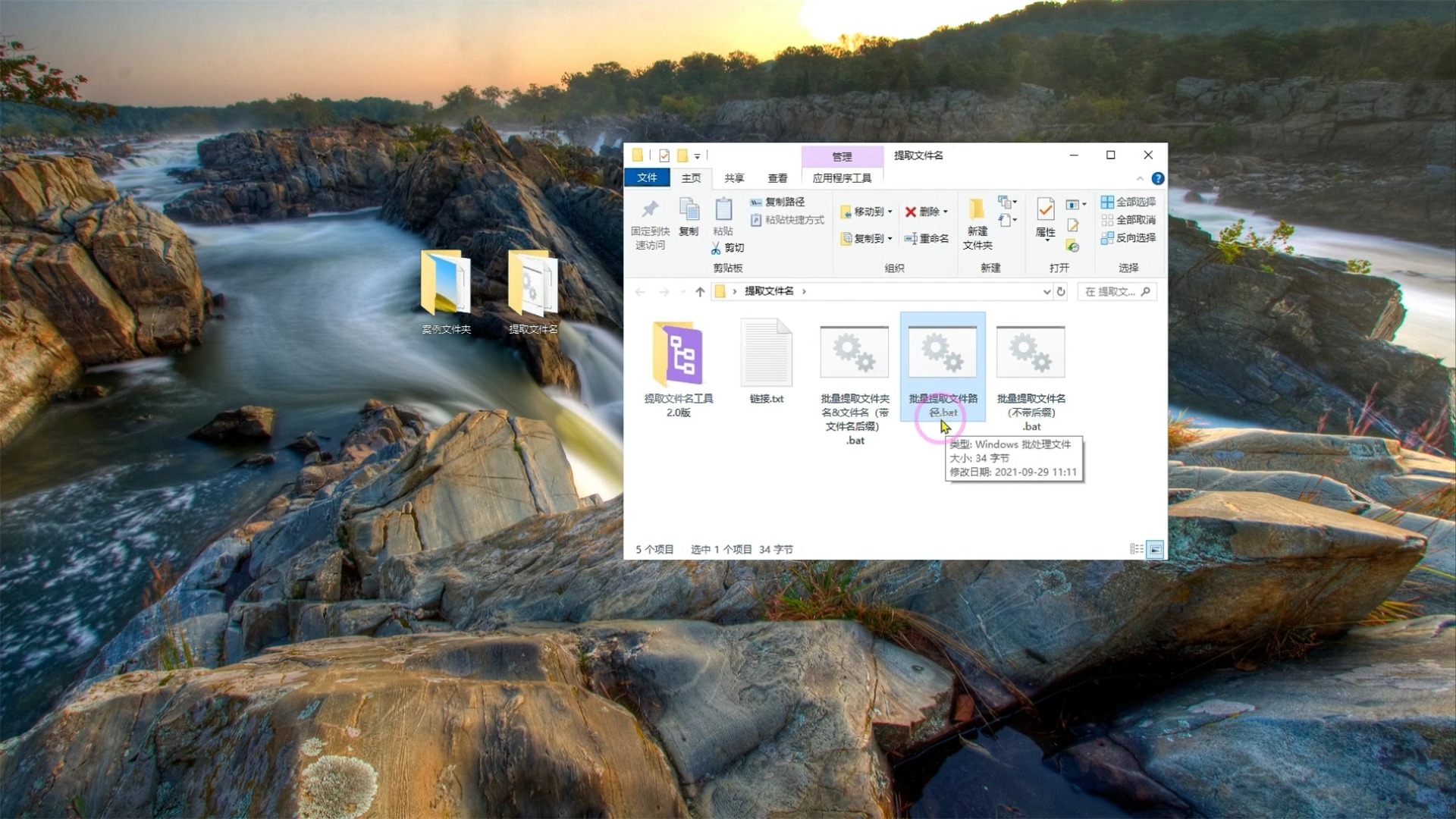The width and height of the screenshot is (1456, 819).
Task: Click the refresh icon beside address bar
Action: pos(1061,292)
